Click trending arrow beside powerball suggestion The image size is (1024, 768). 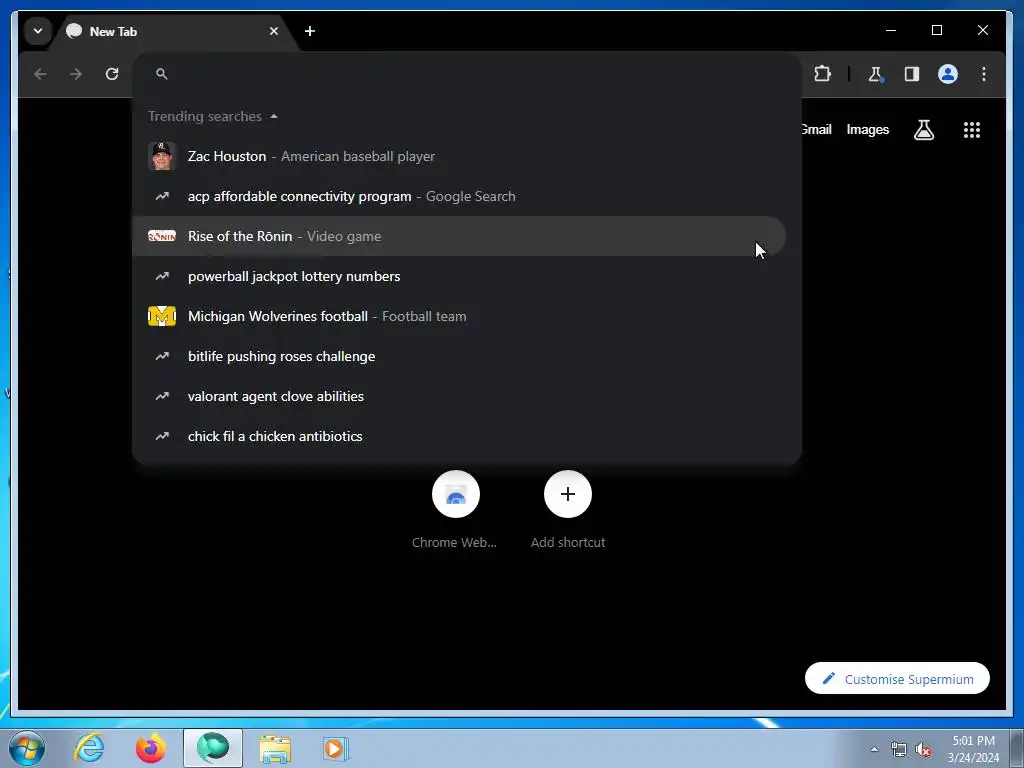pyautogui.click(x=162, y=276)
